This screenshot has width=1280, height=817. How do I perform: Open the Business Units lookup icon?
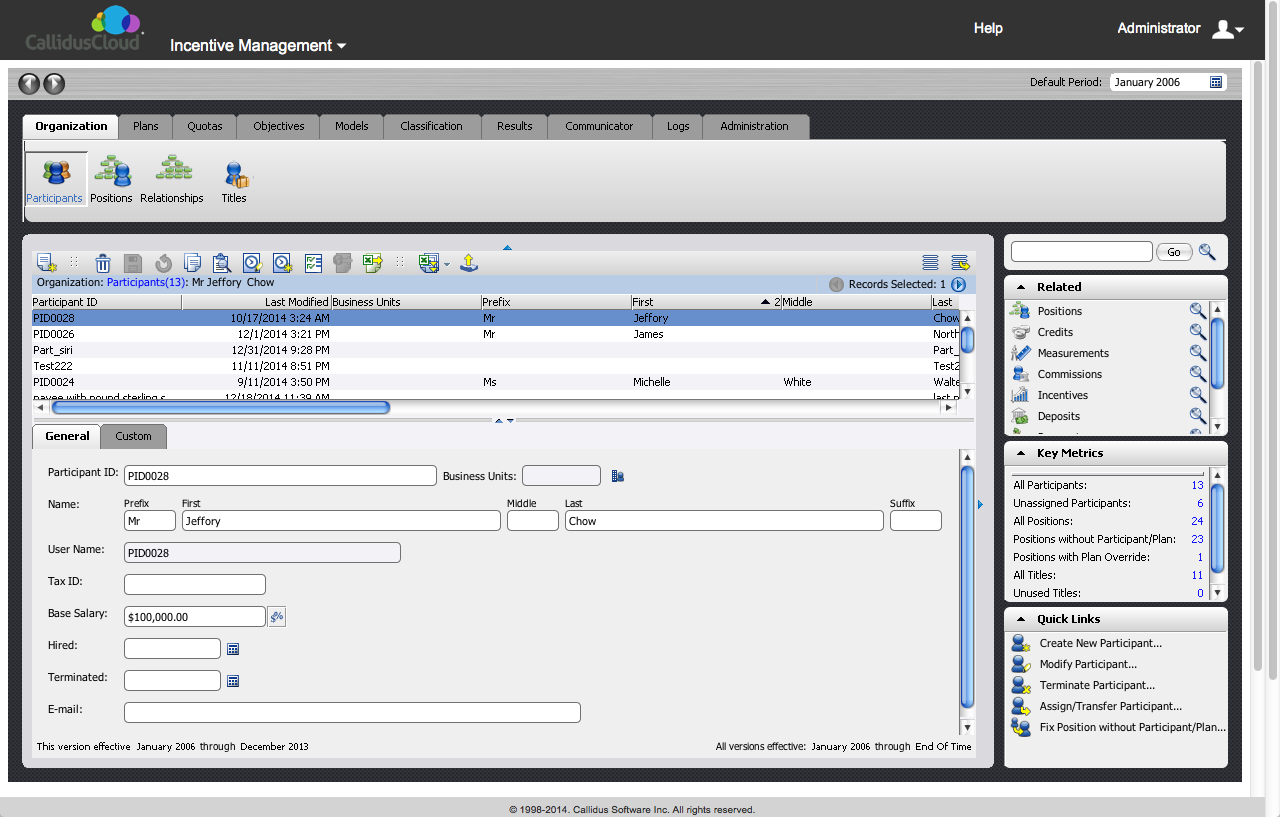tap(617, 475)
